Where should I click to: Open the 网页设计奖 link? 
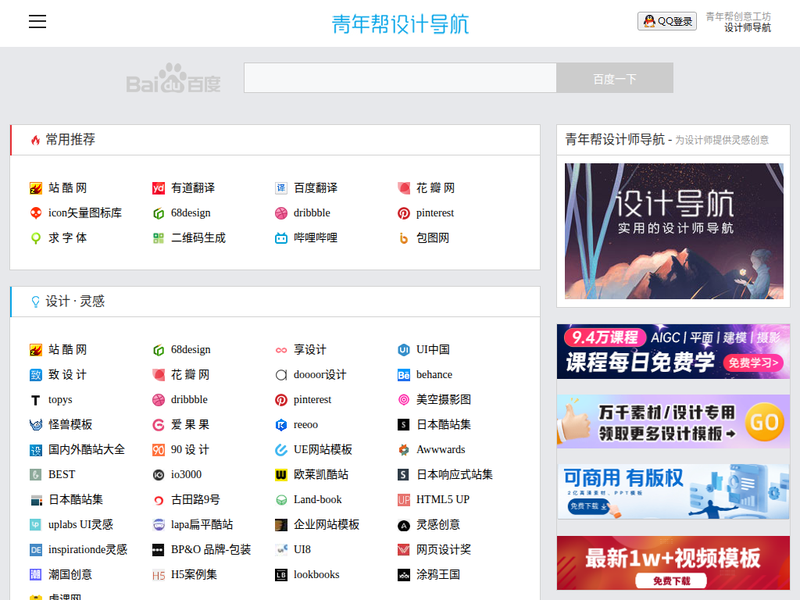[x=443, y=549]
